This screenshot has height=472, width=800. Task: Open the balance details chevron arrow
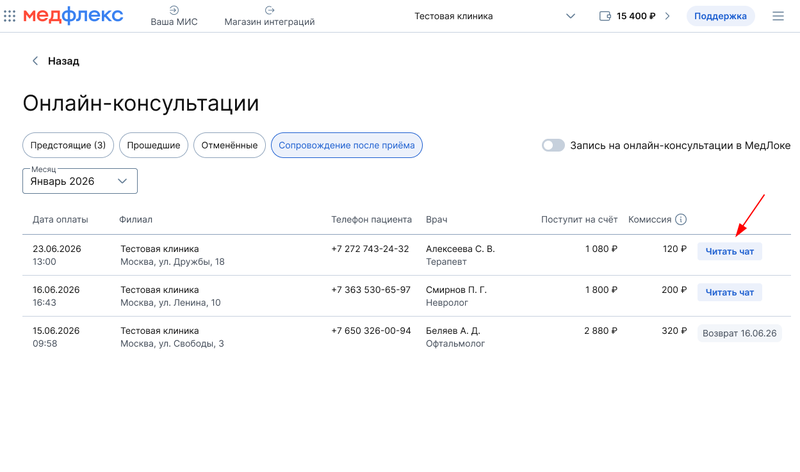coord(667,16)
